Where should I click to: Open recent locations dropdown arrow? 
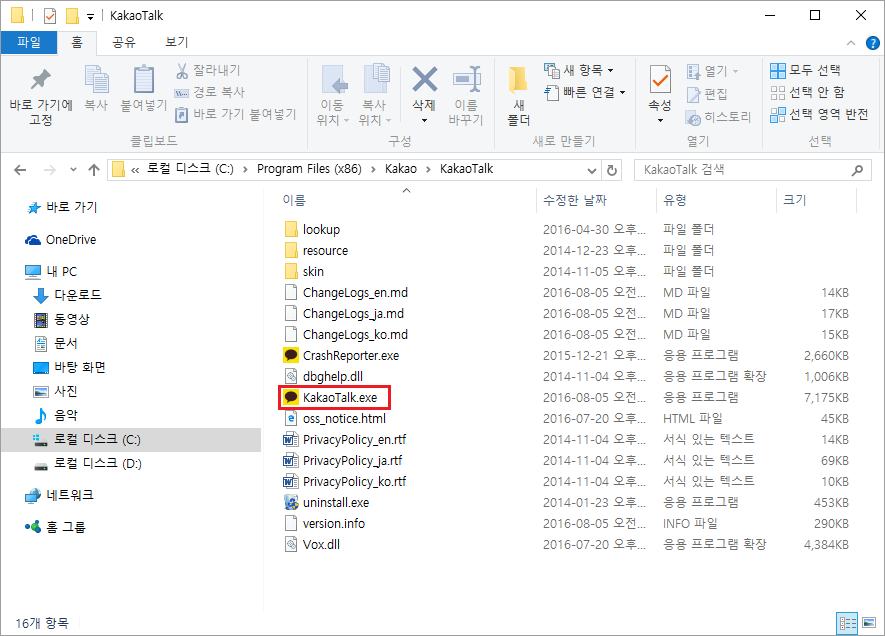(x=73, y=170)
